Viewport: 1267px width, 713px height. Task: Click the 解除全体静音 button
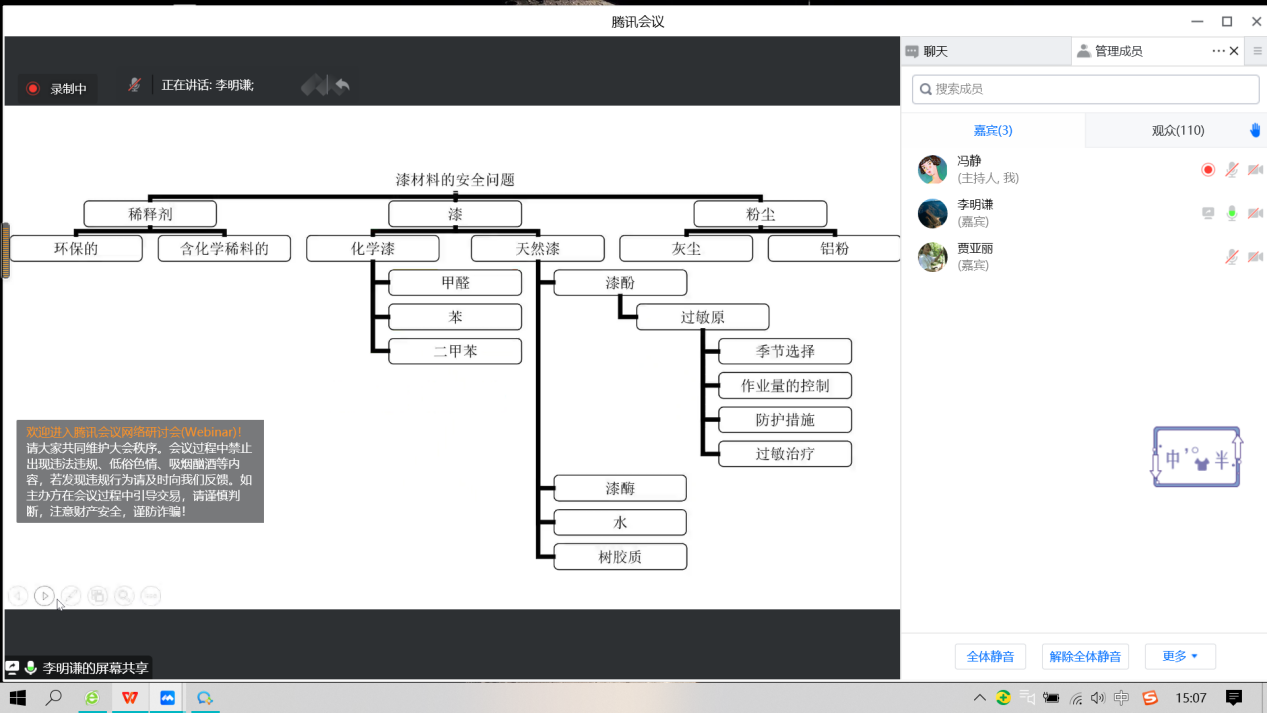(1085, 656)
